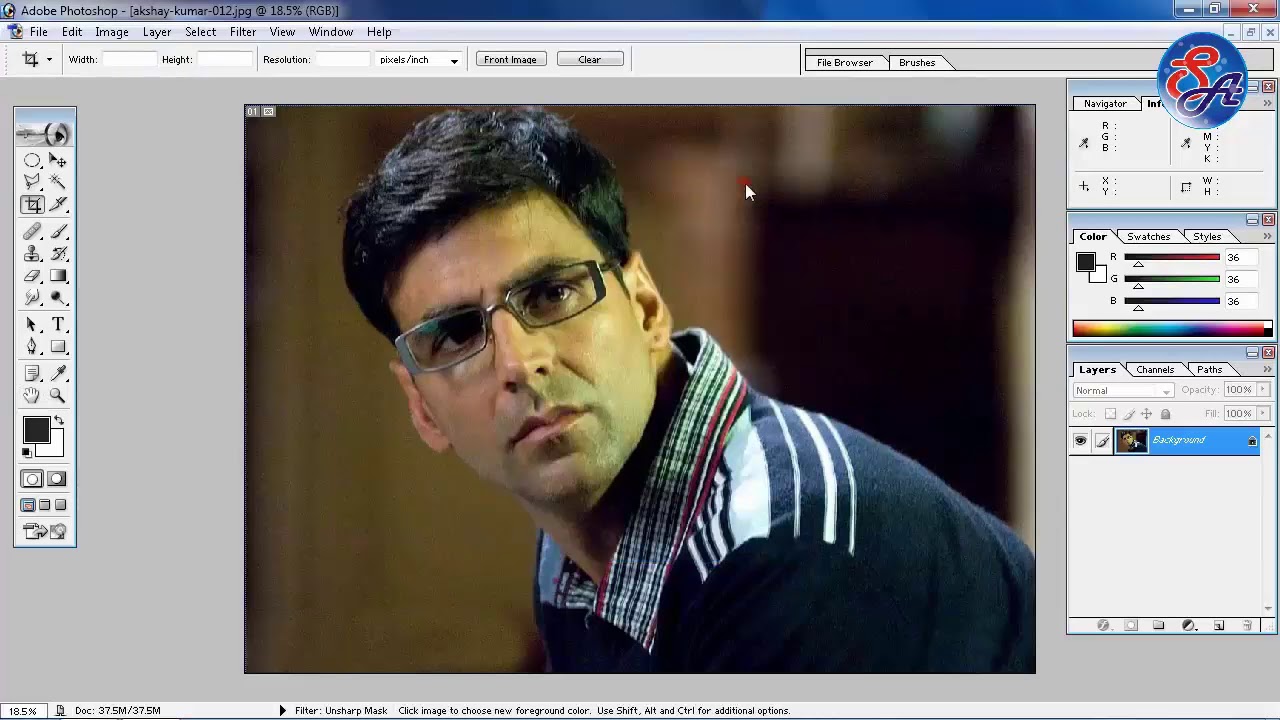Toggle the lock all padlock in Layers
This screenshot has height=720, width=1280.
(x=1165, y=414)
